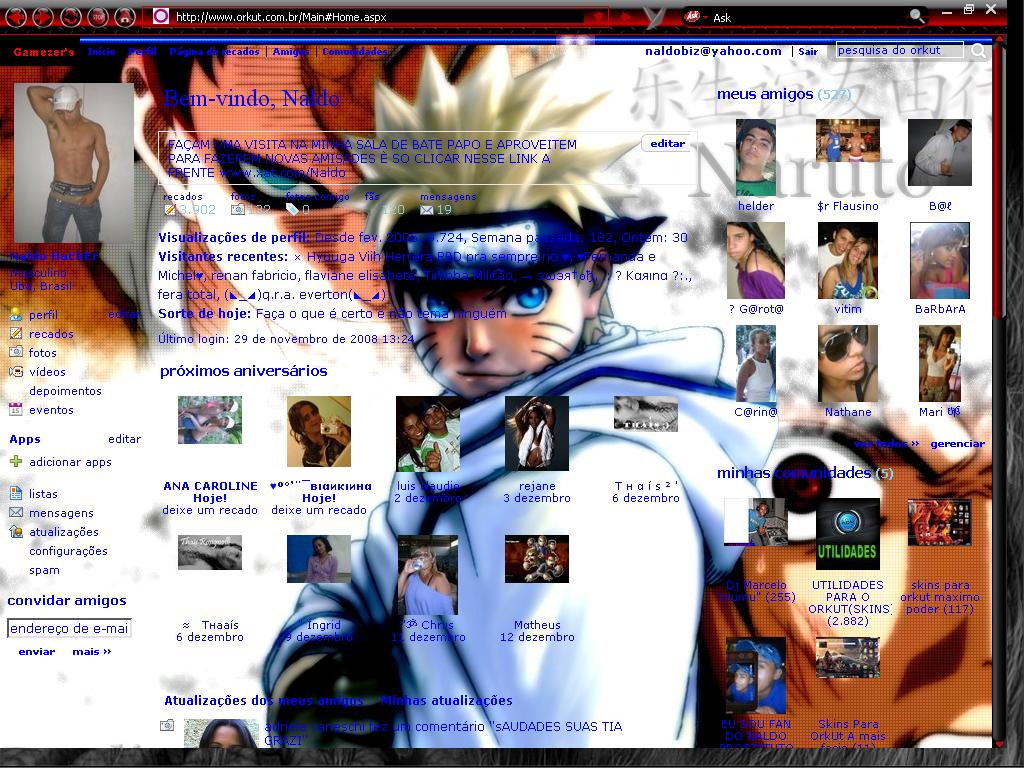Open 'skins para orkut maximo poder' community
This screenshot has height=768, width=1024.
point(940,522)
